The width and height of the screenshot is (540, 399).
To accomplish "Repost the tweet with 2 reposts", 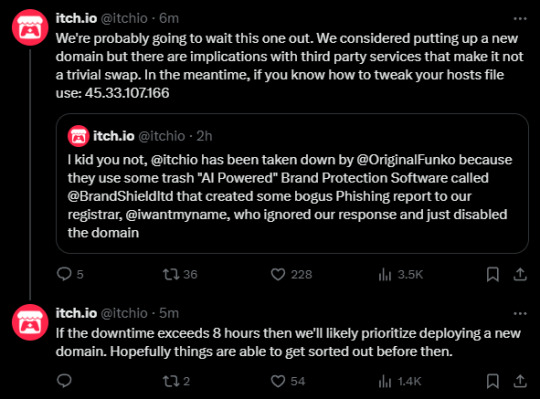I will [x=176, y=381].
